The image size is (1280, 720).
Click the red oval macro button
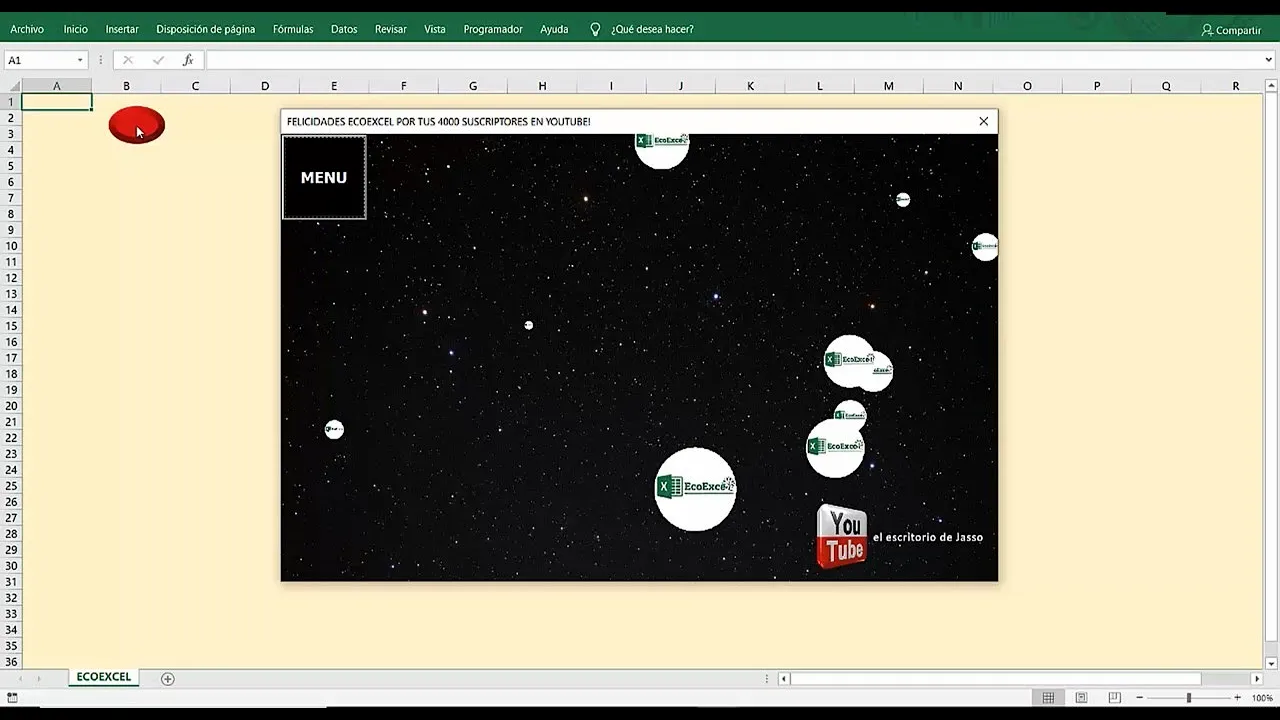point(136,125)
